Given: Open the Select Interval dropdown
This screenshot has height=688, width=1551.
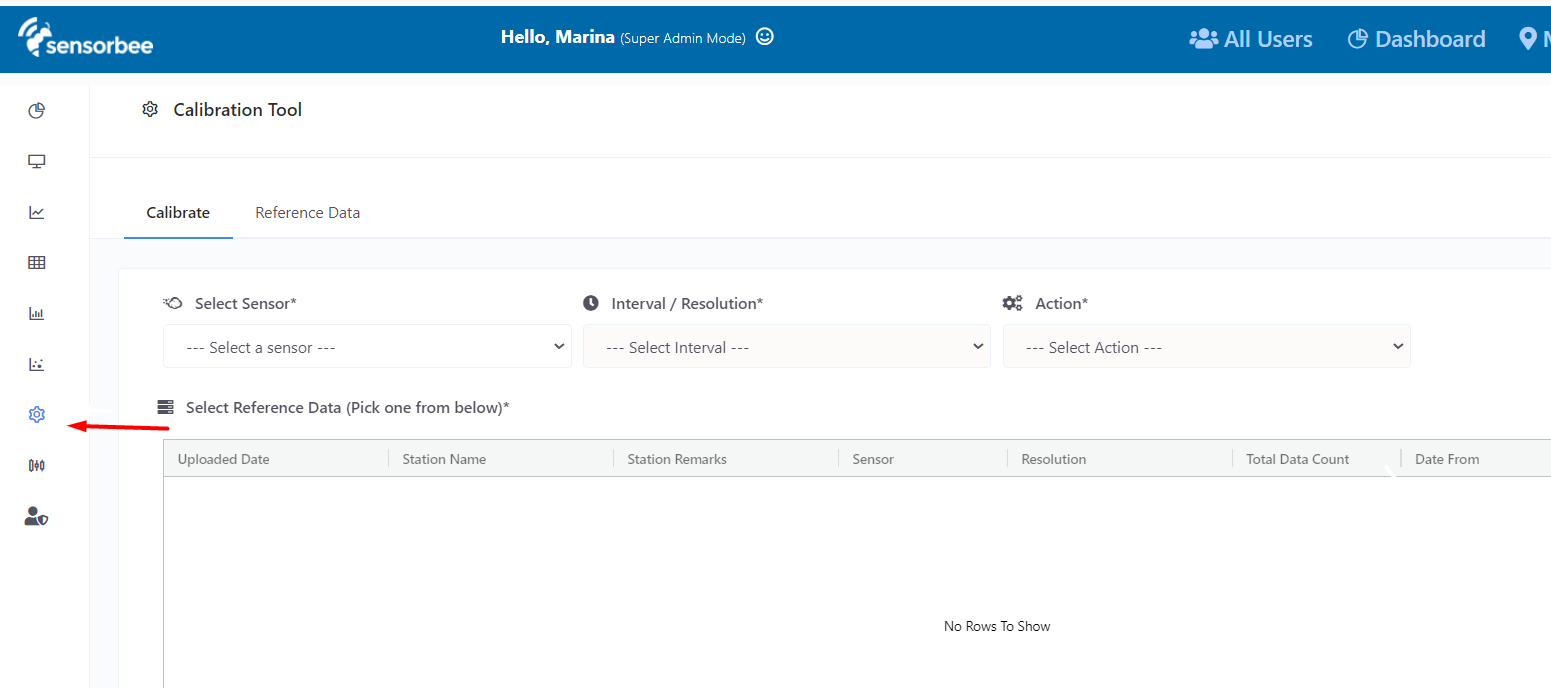Looking at the screenshot, I should (x=787, y=347).
